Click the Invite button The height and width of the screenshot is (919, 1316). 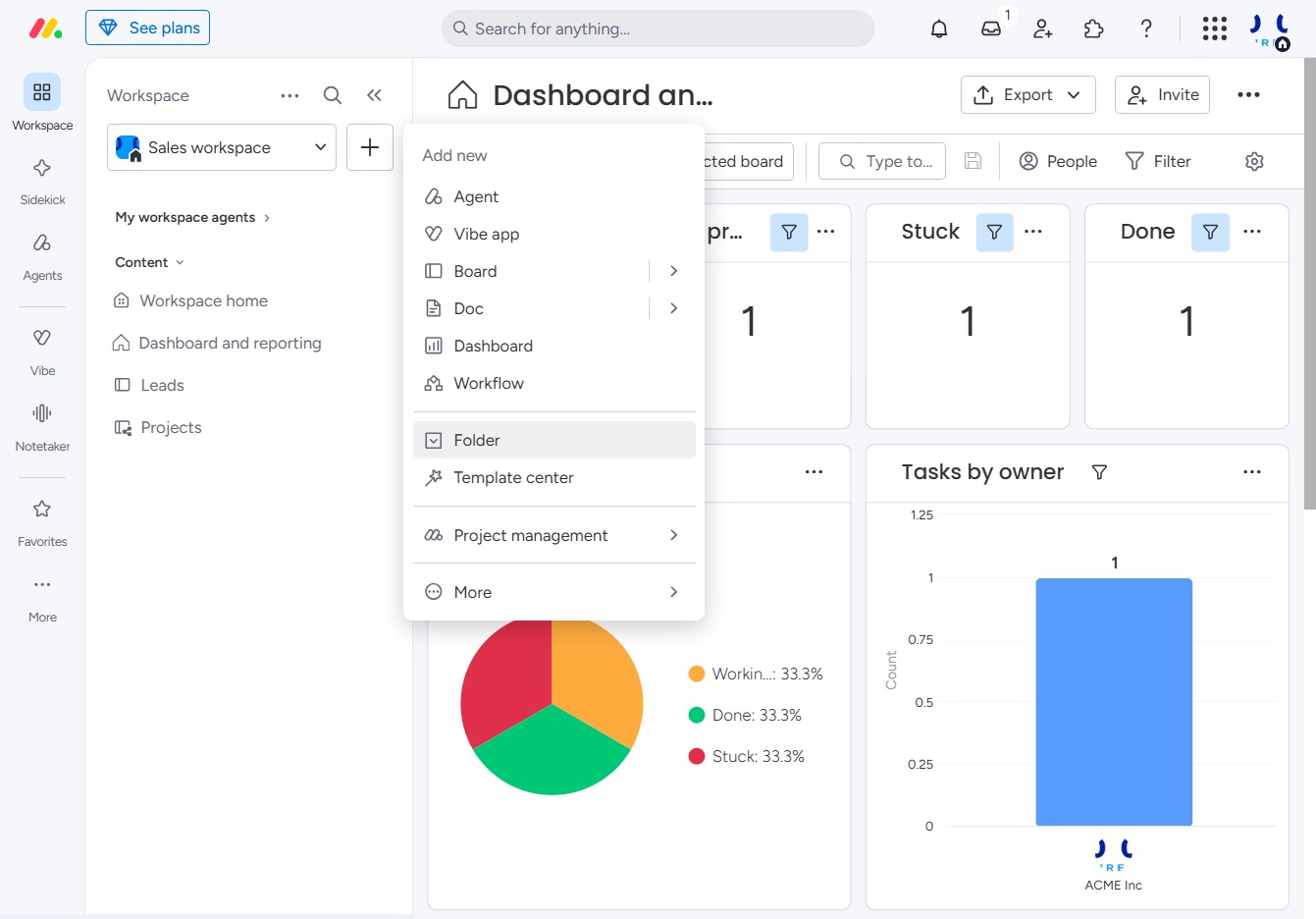pyautogui.click(x=1162, y=94)
